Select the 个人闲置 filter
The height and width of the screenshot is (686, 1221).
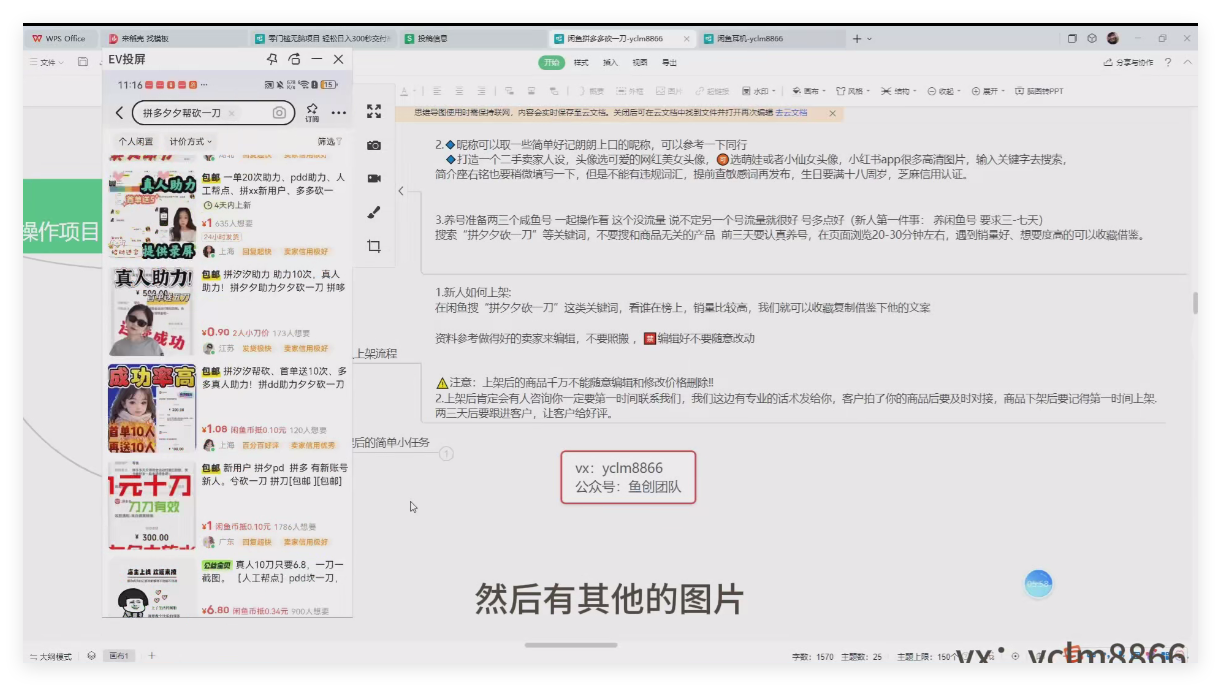135,141
